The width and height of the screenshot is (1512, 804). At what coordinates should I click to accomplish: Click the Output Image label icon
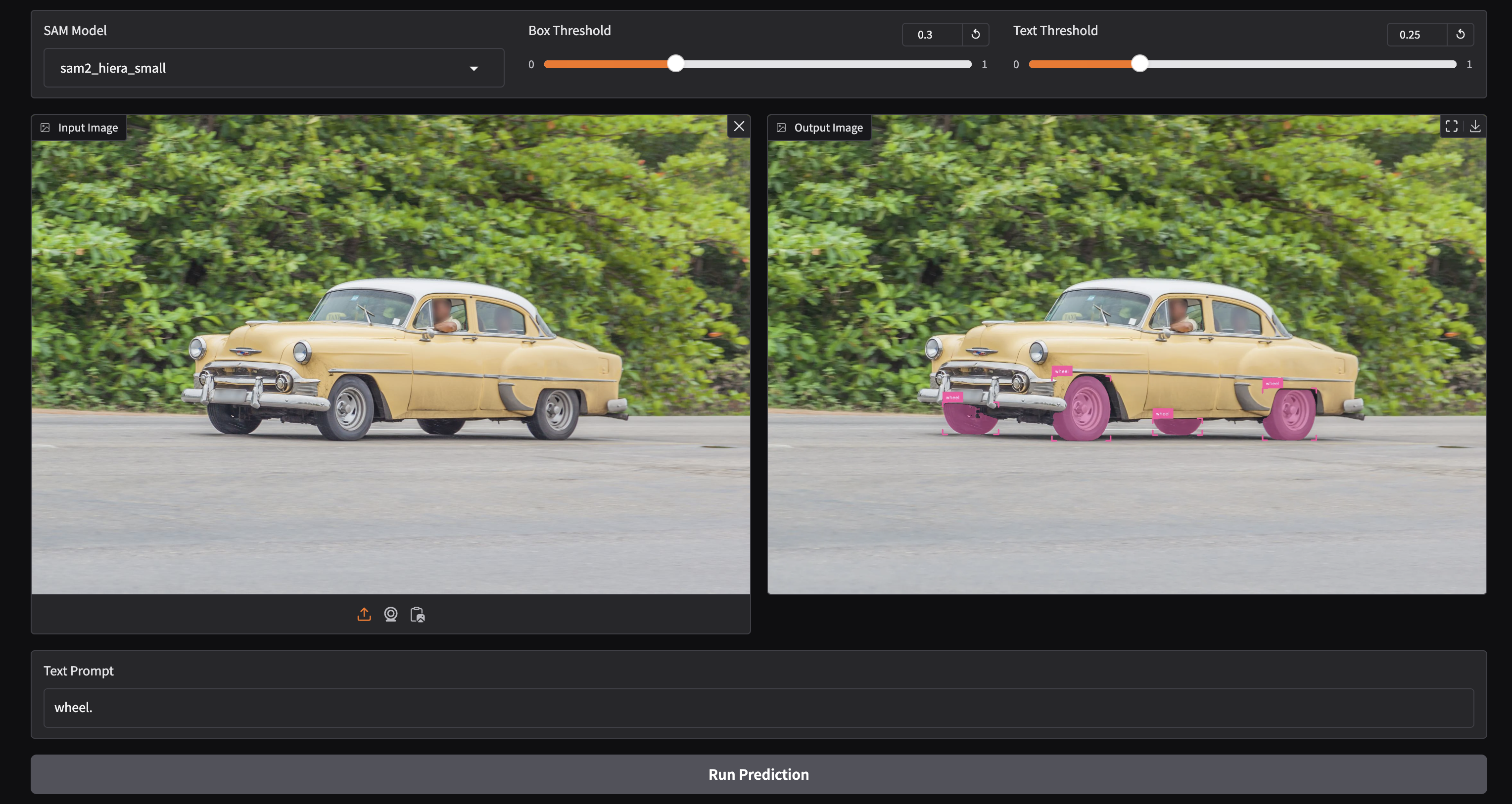[x=781, y=128]
